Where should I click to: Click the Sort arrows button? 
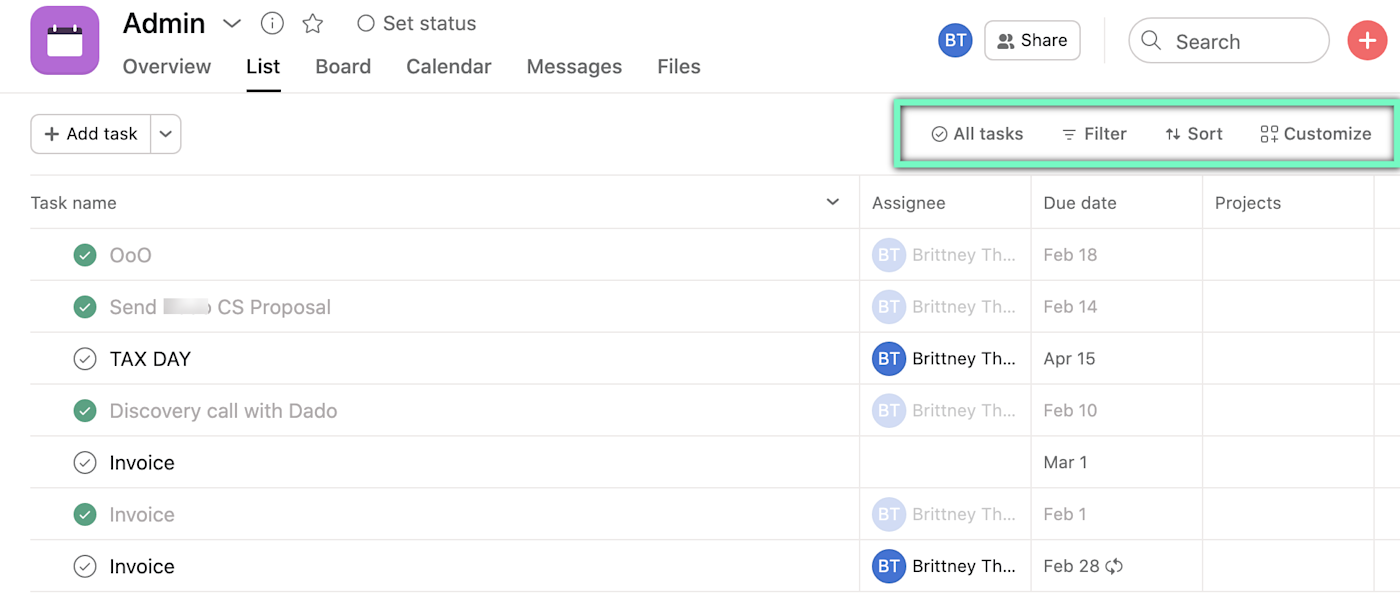(1194, 134)
